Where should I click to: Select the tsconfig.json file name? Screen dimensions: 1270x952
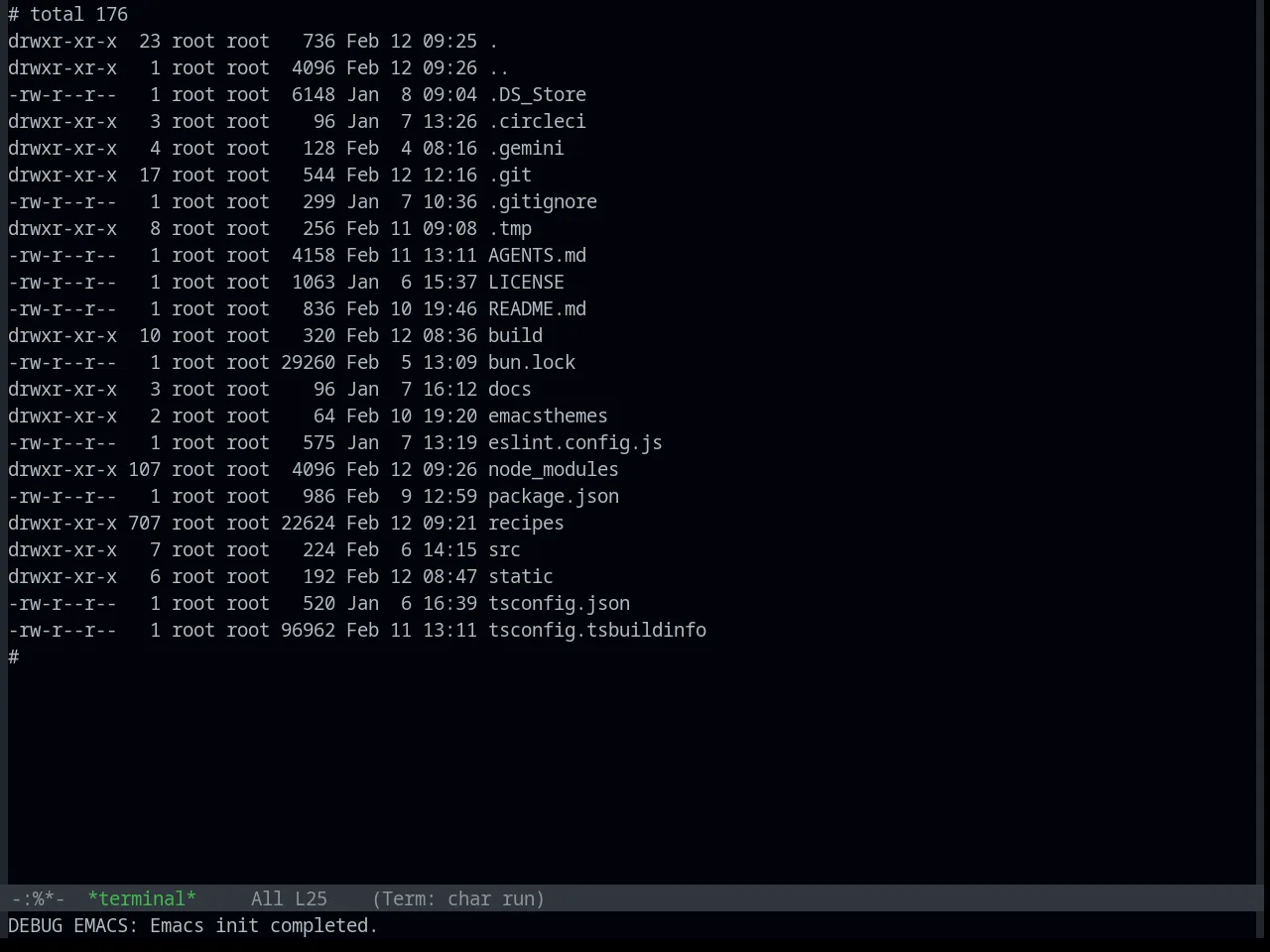[x=559, y=603]
